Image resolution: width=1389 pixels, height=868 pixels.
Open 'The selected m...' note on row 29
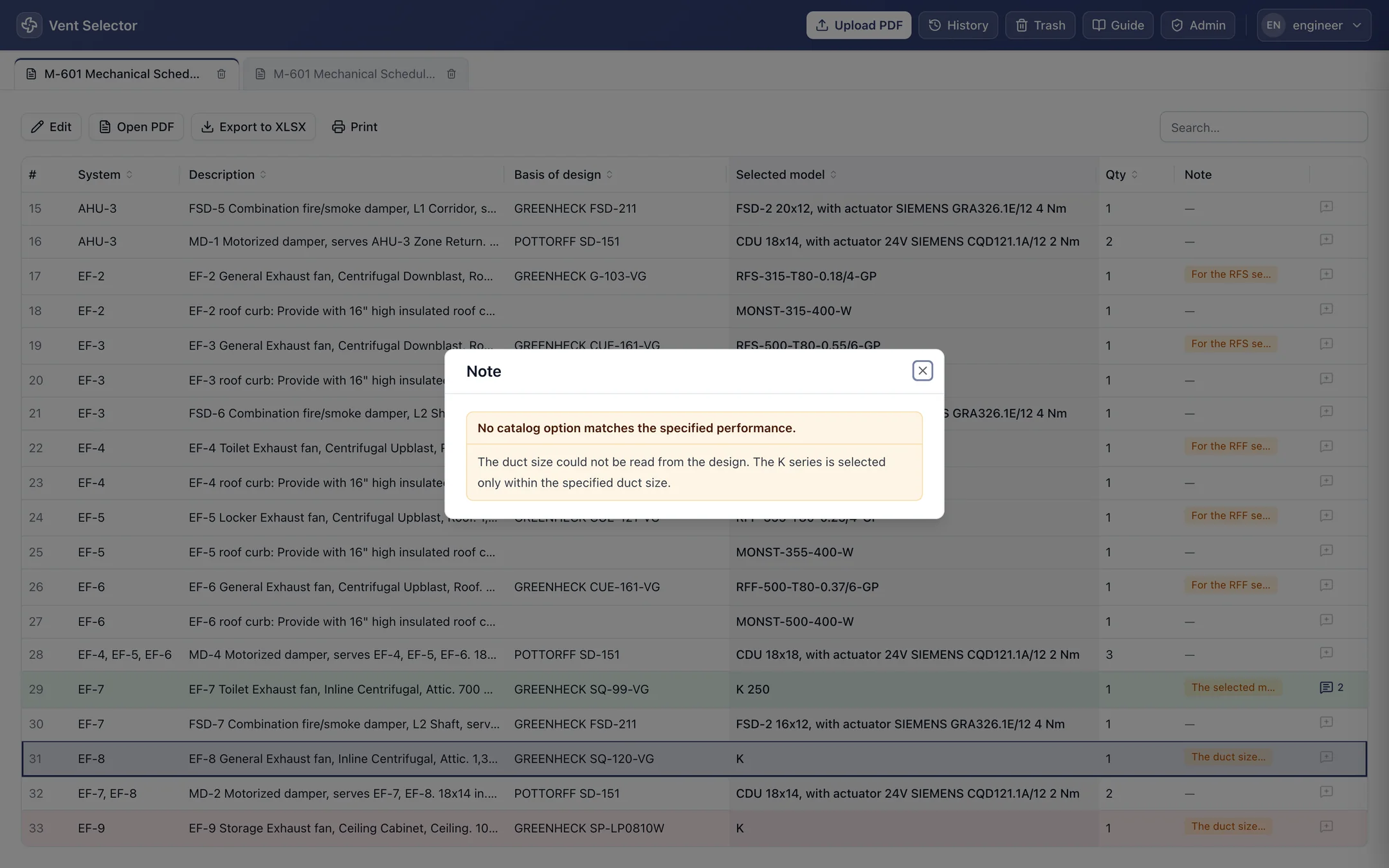[x=1233, y=687]
